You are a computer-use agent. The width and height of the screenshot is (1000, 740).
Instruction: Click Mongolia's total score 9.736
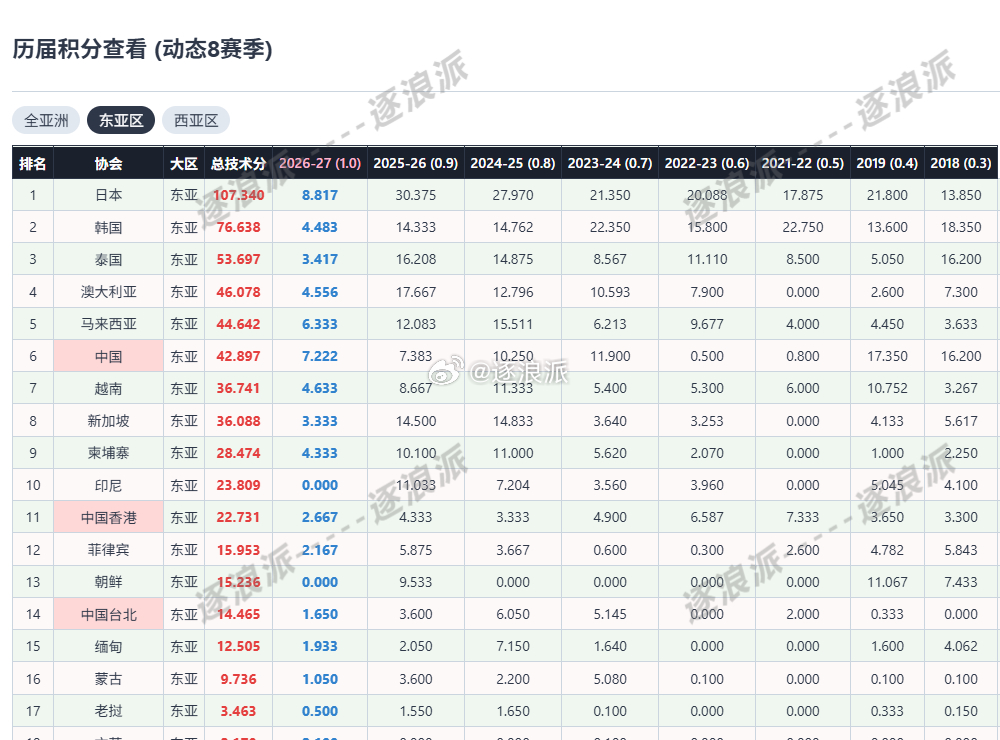(x=239, y=679)
